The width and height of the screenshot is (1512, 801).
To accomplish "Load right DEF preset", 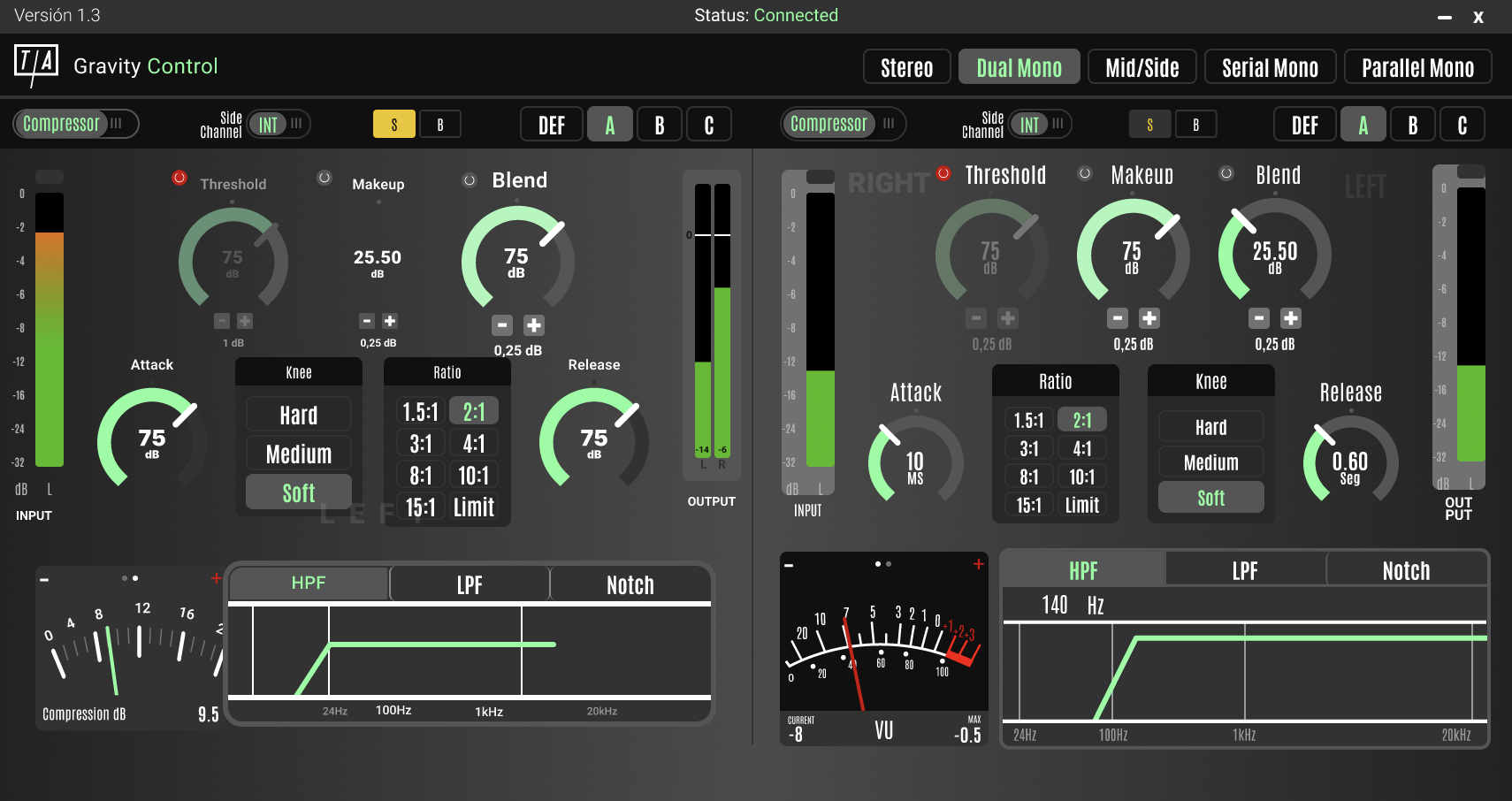I will coord(1305,125).
